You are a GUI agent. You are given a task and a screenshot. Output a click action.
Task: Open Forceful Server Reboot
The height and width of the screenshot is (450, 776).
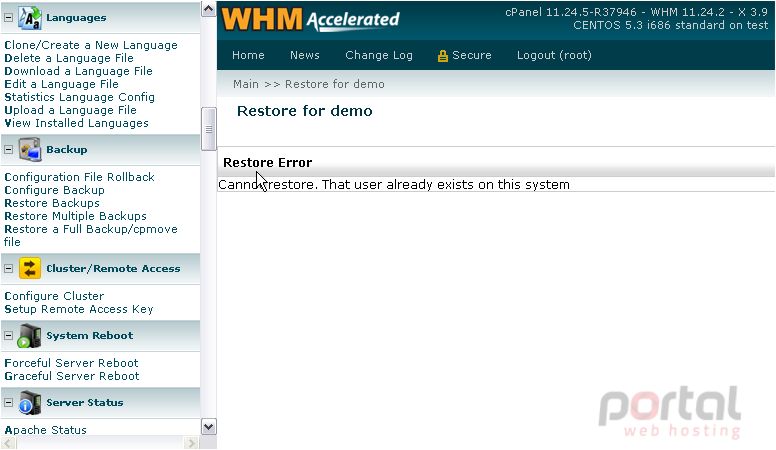coord(72,363)
